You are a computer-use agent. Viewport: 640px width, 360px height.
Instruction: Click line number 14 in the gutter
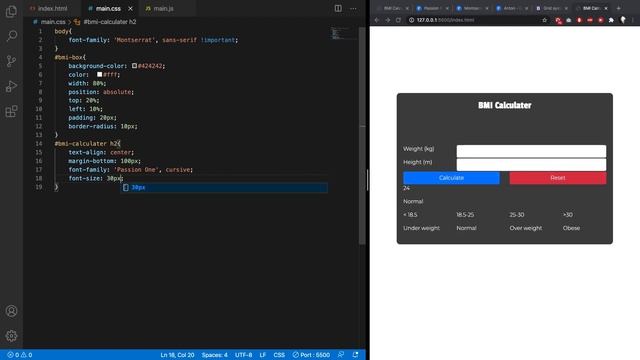(x=39, y=143)
